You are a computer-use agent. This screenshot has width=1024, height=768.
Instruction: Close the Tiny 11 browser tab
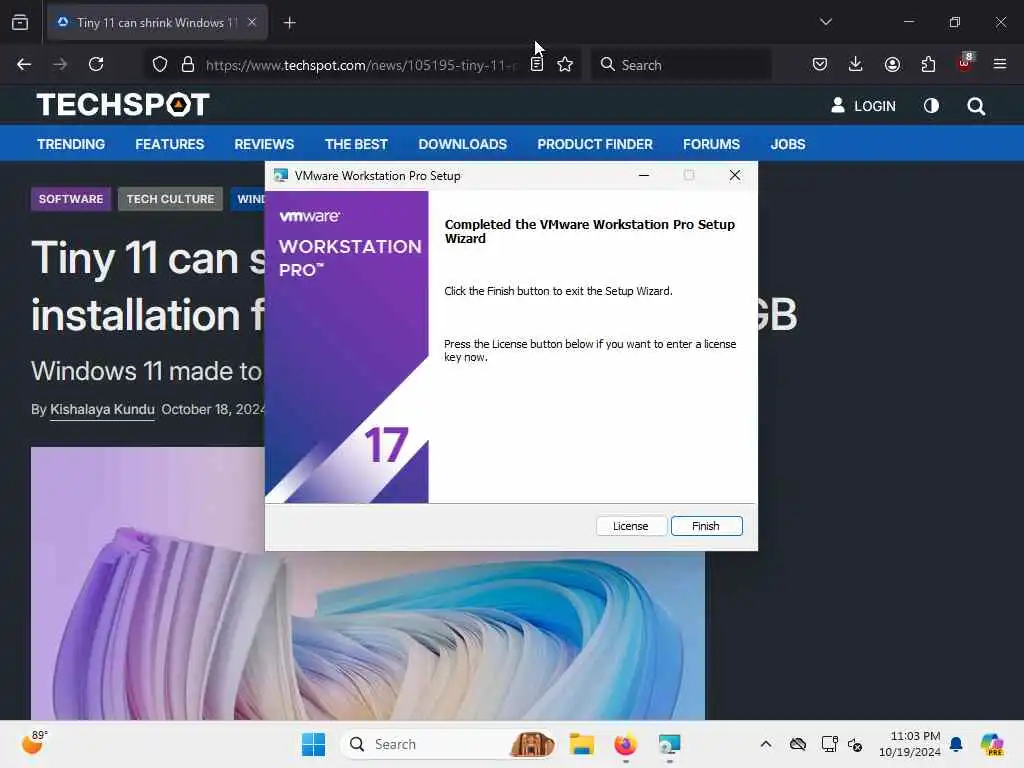[252, 22]
